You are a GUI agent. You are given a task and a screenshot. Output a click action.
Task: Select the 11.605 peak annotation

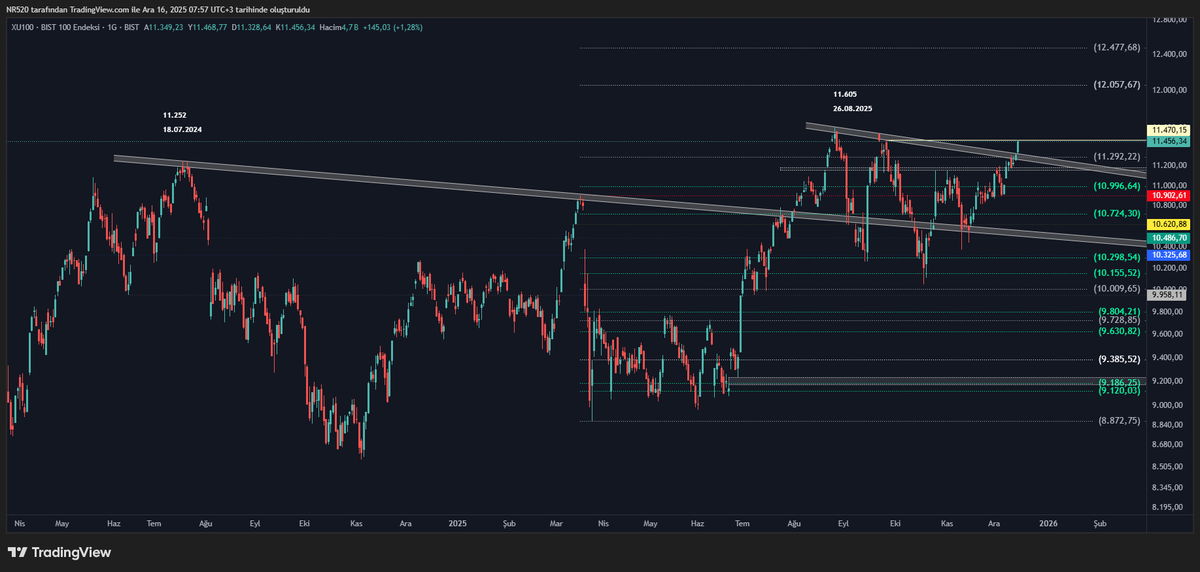click(x=844, y=92)
